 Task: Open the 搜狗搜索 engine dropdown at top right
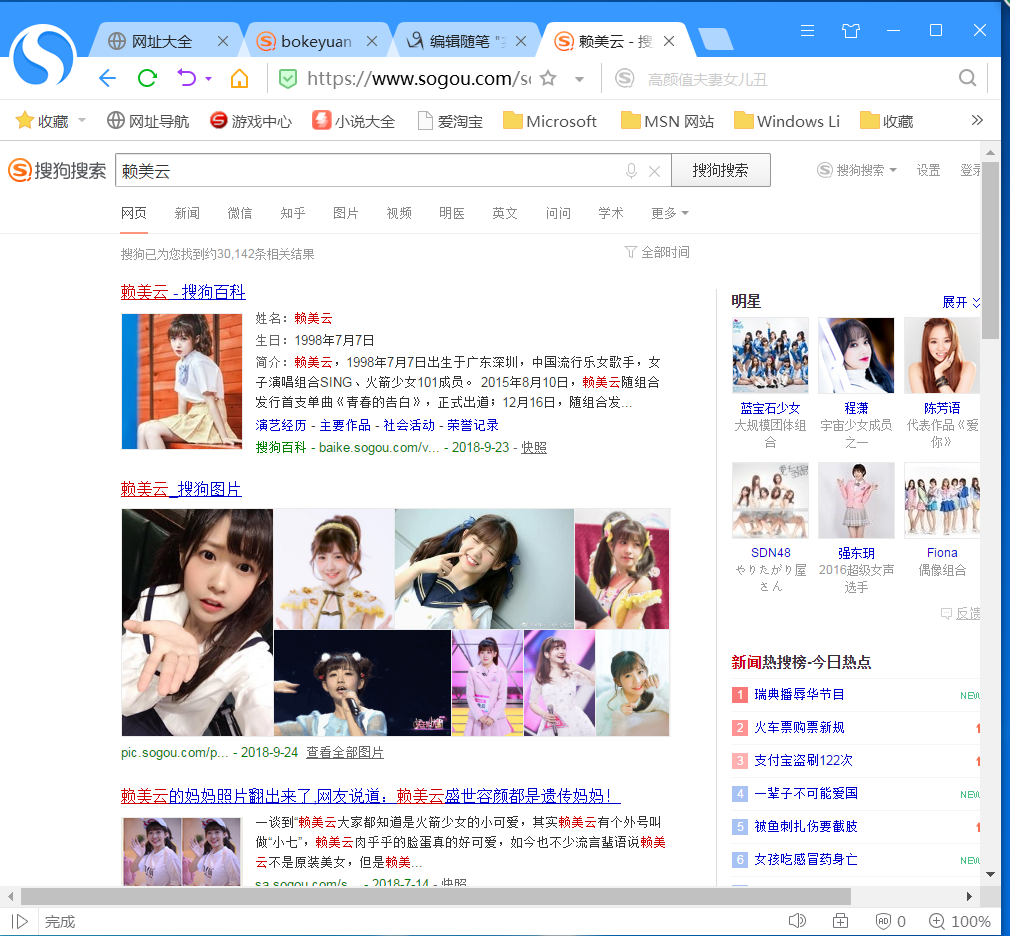click(x=857, y=170)
